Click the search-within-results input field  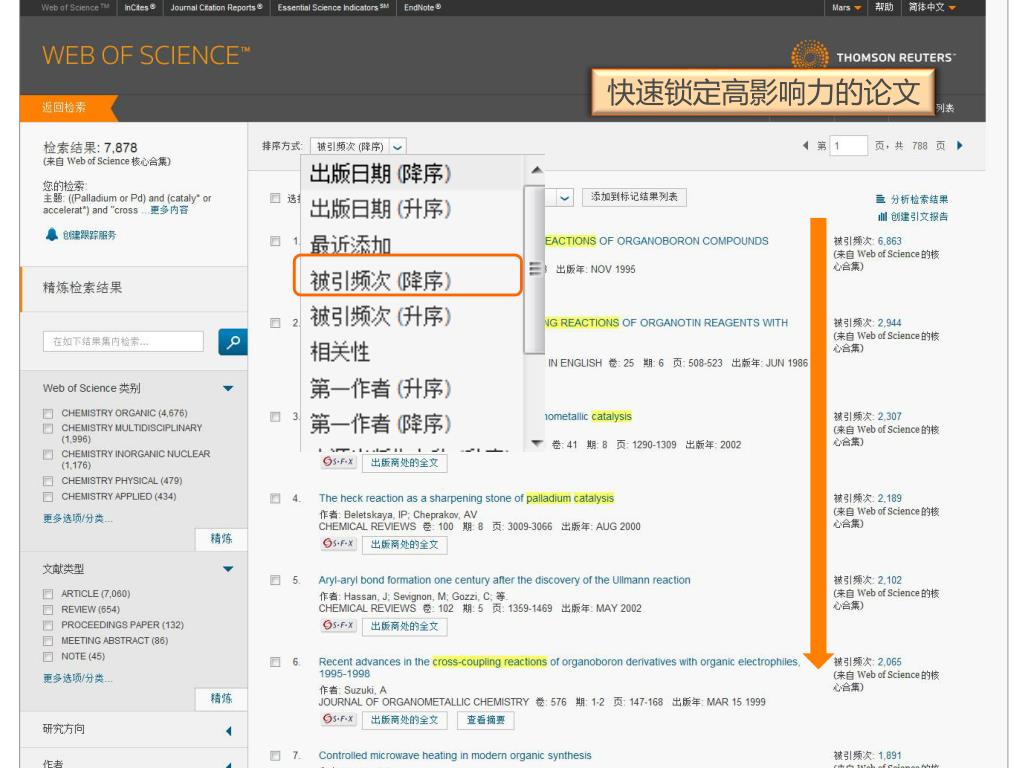click(123, 342)
